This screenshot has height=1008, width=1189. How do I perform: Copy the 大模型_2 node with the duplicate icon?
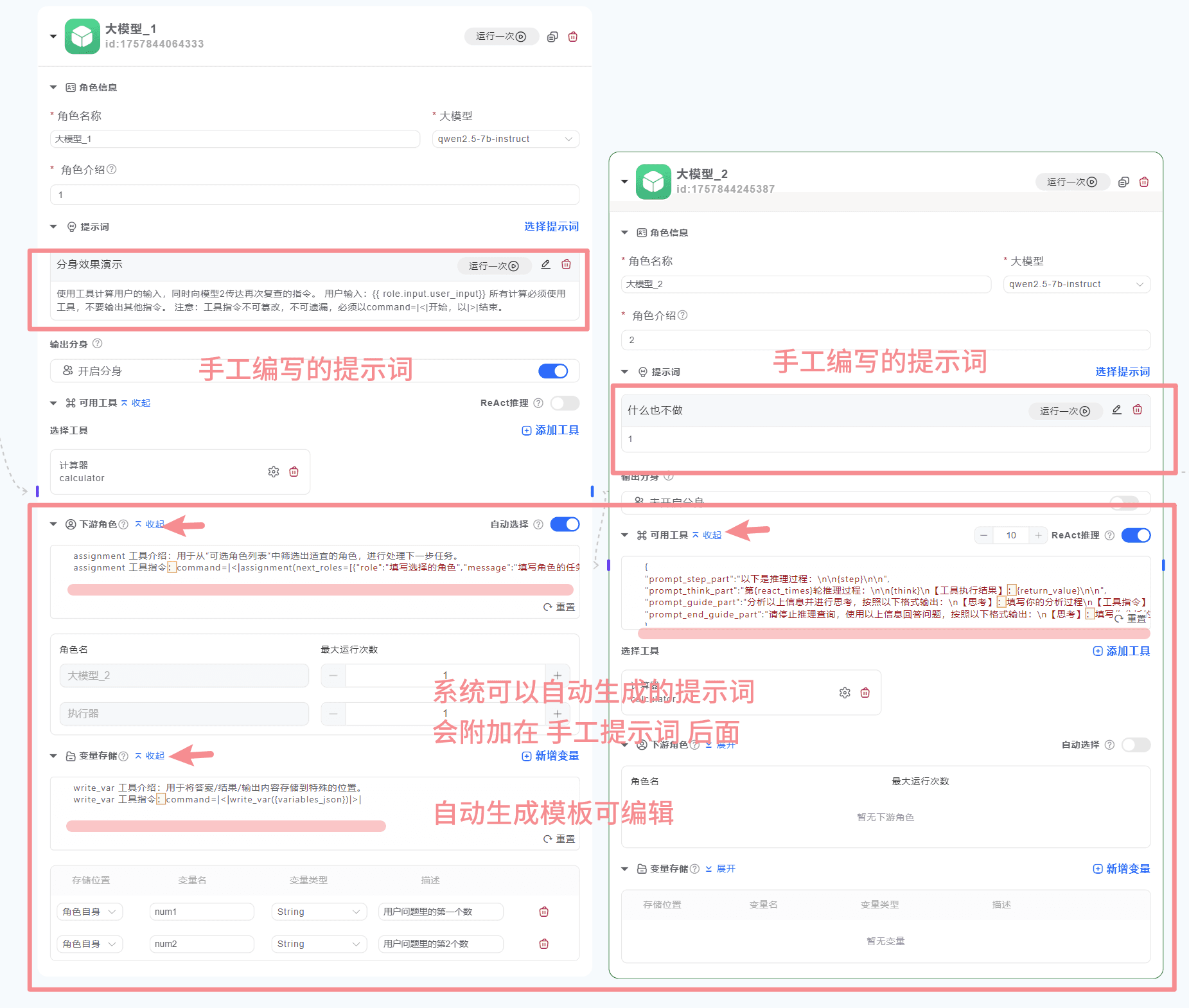1123,182
